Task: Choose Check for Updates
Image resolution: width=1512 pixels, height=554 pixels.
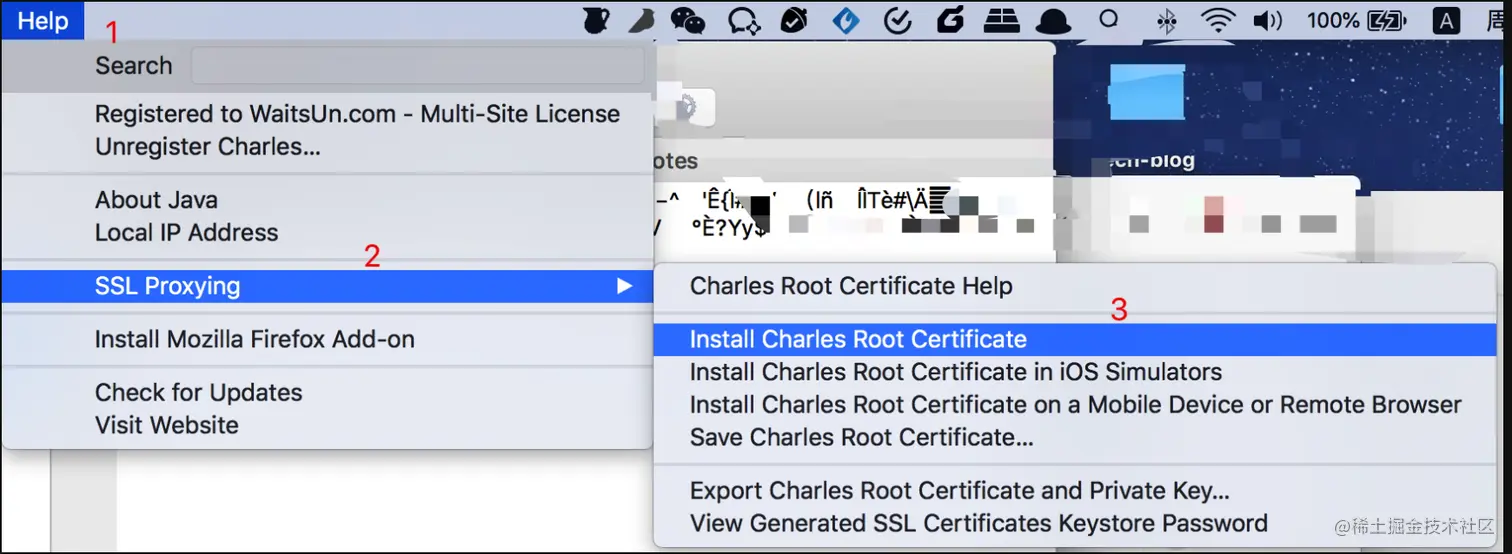Action: coord(198,392)
